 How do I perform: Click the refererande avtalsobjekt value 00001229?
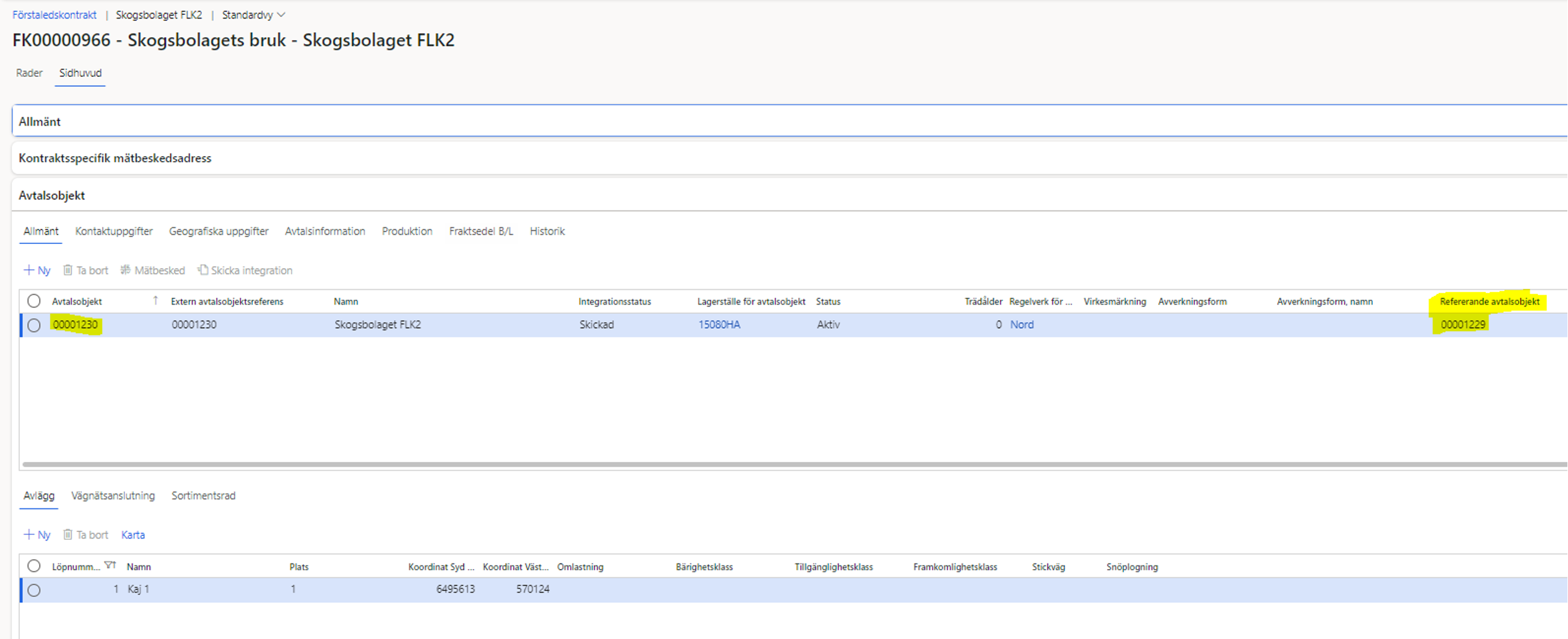1463,324
